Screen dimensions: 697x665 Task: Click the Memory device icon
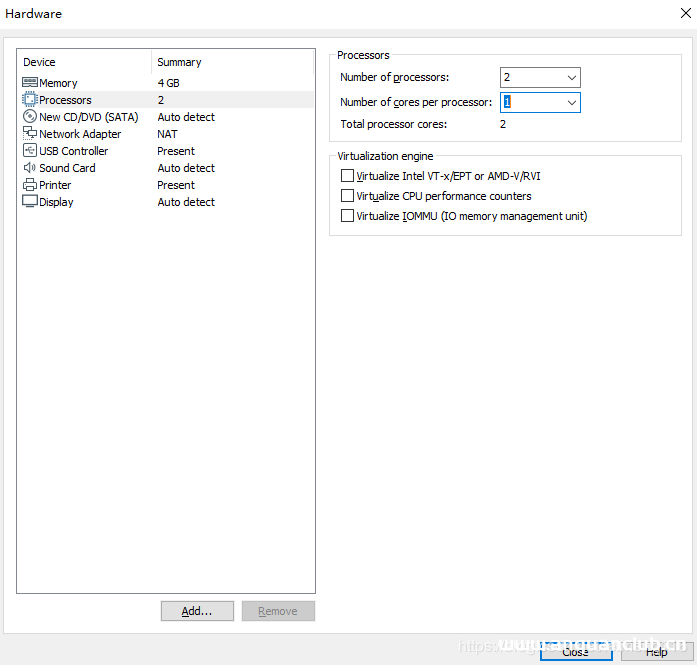pyautogui.click(x=29, y=83)
